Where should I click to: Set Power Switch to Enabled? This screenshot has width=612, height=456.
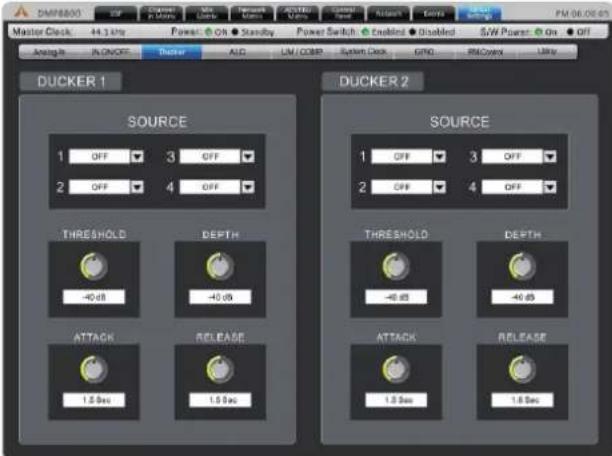[x=365, y=32]
